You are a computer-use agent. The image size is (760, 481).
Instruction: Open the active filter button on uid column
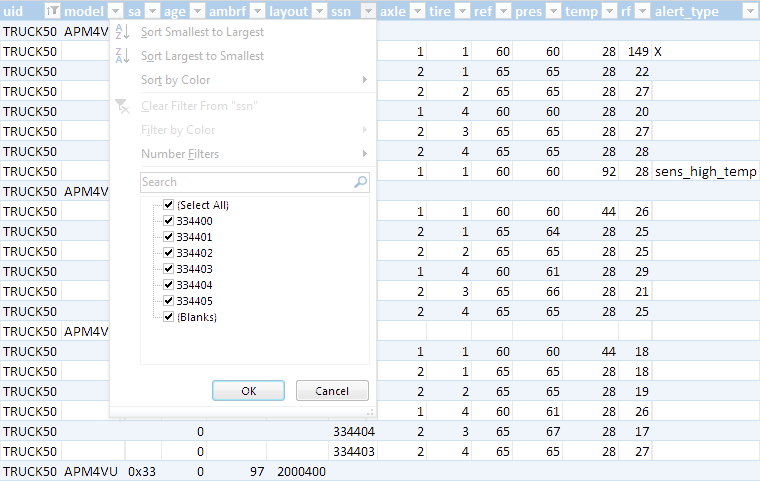pyautogui.click(x=52, y=11)
